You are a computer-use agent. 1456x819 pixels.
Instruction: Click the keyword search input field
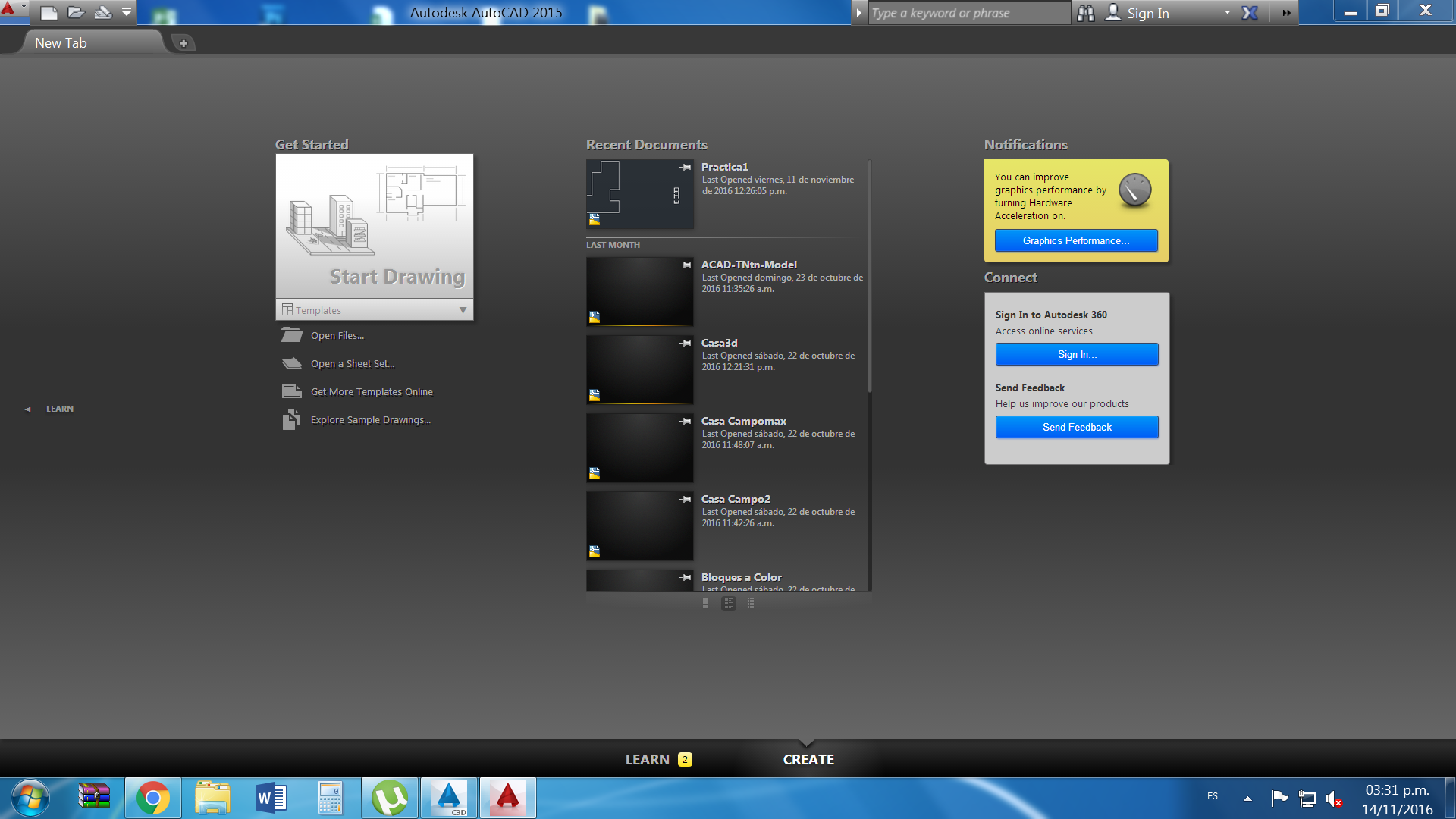(966, 13)
